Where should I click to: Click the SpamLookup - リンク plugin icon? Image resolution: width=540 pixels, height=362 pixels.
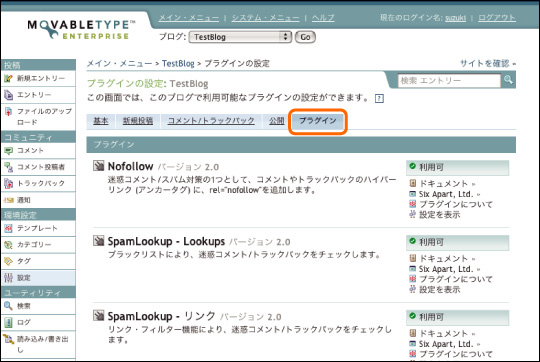(98, 315)
